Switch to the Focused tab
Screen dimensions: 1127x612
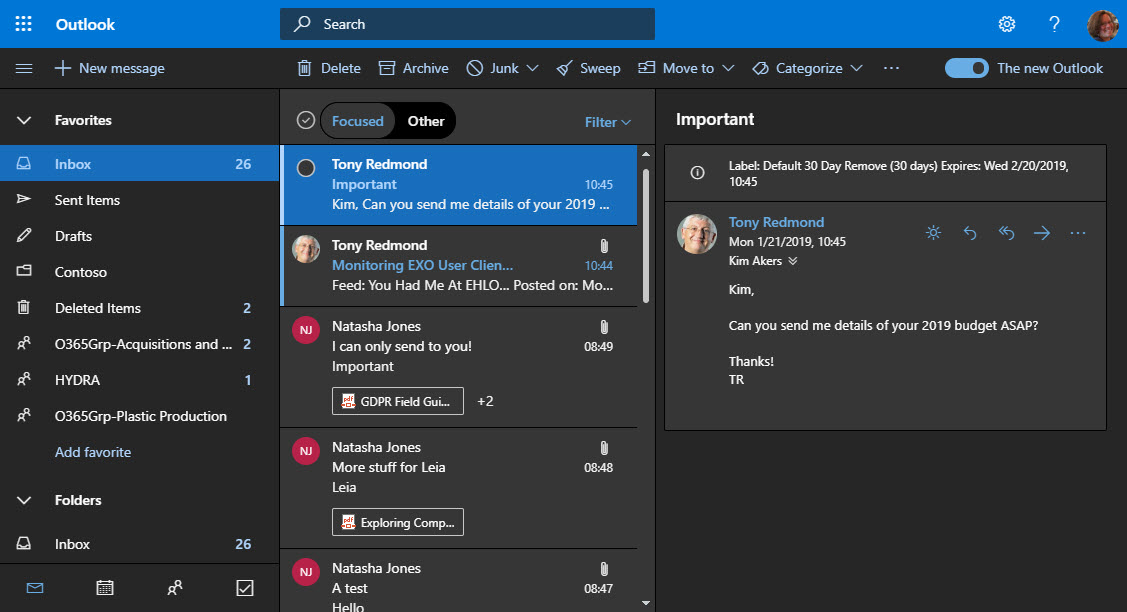(357, 121)
